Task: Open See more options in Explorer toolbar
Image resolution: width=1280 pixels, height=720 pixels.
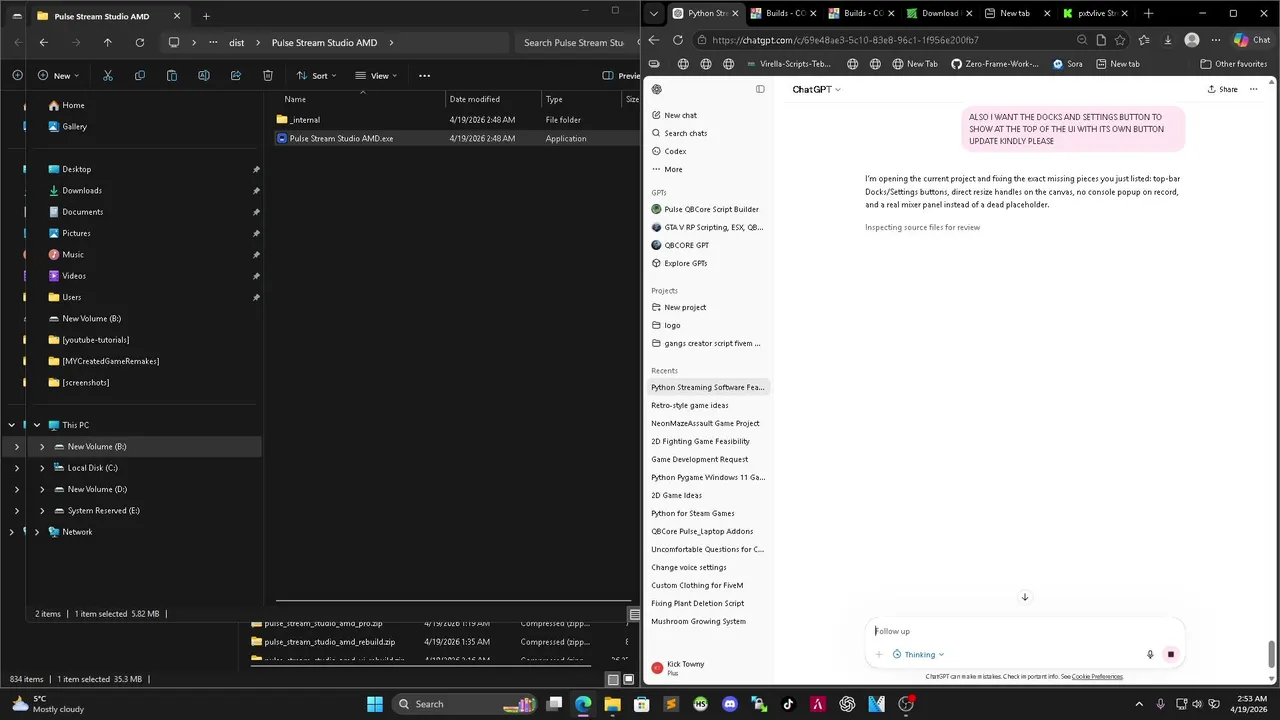Action: 424,76
